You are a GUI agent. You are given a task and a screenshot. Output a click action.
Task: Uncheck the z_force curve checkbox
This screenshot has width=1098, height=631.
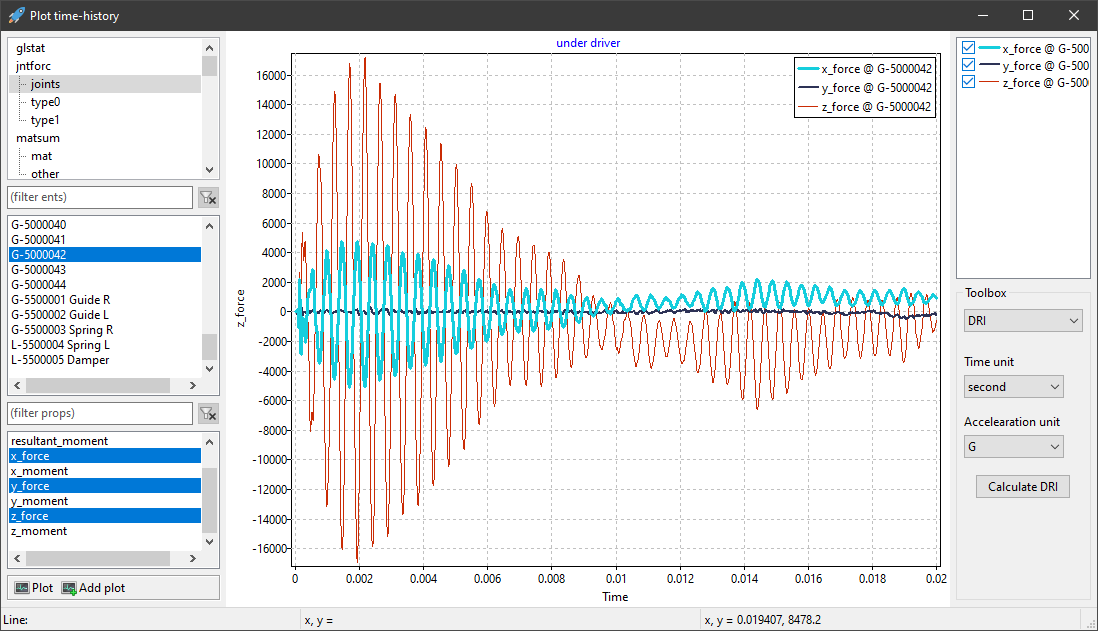click(968, 82)
